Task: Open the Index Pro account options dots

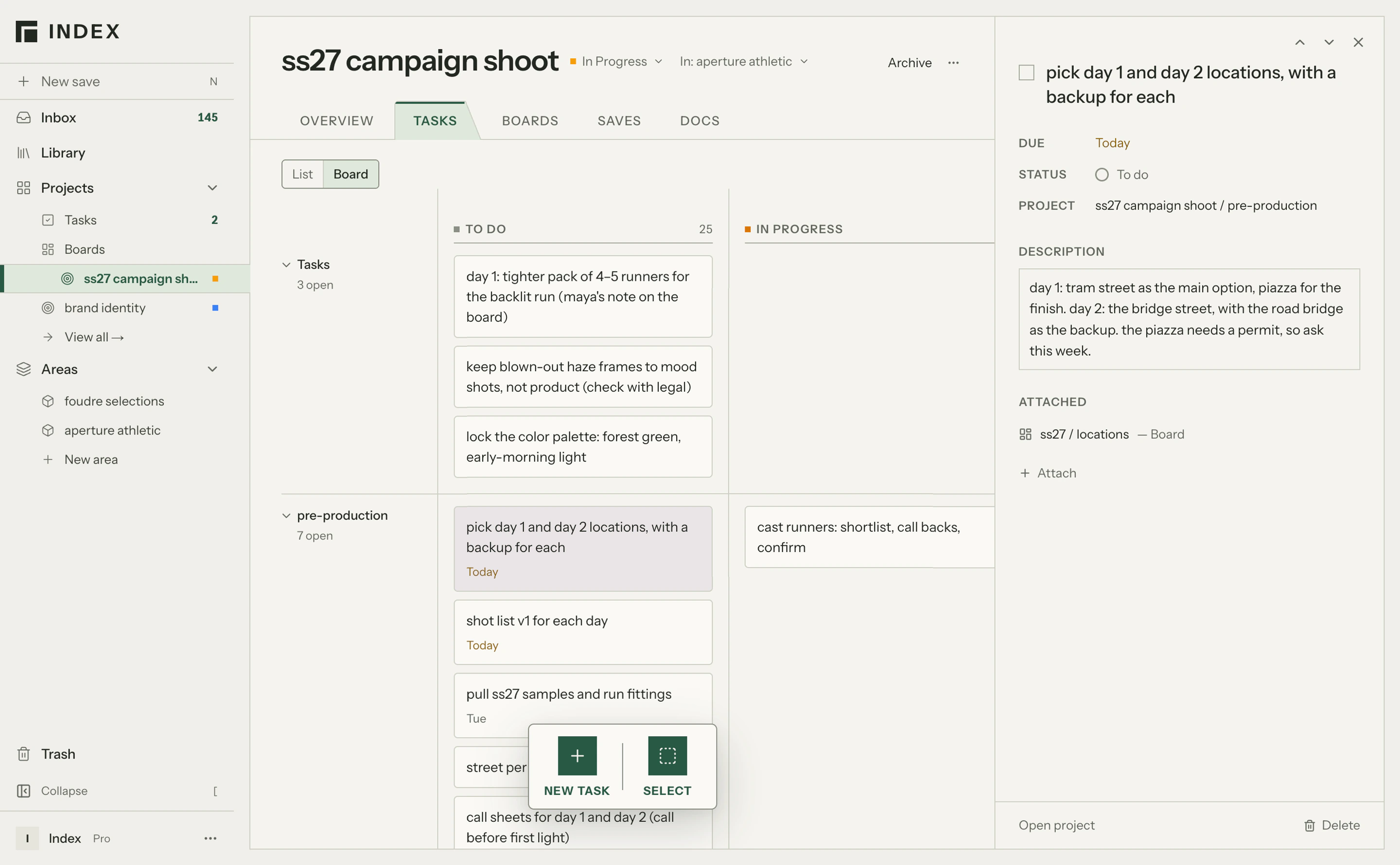Action: point(210,838)
